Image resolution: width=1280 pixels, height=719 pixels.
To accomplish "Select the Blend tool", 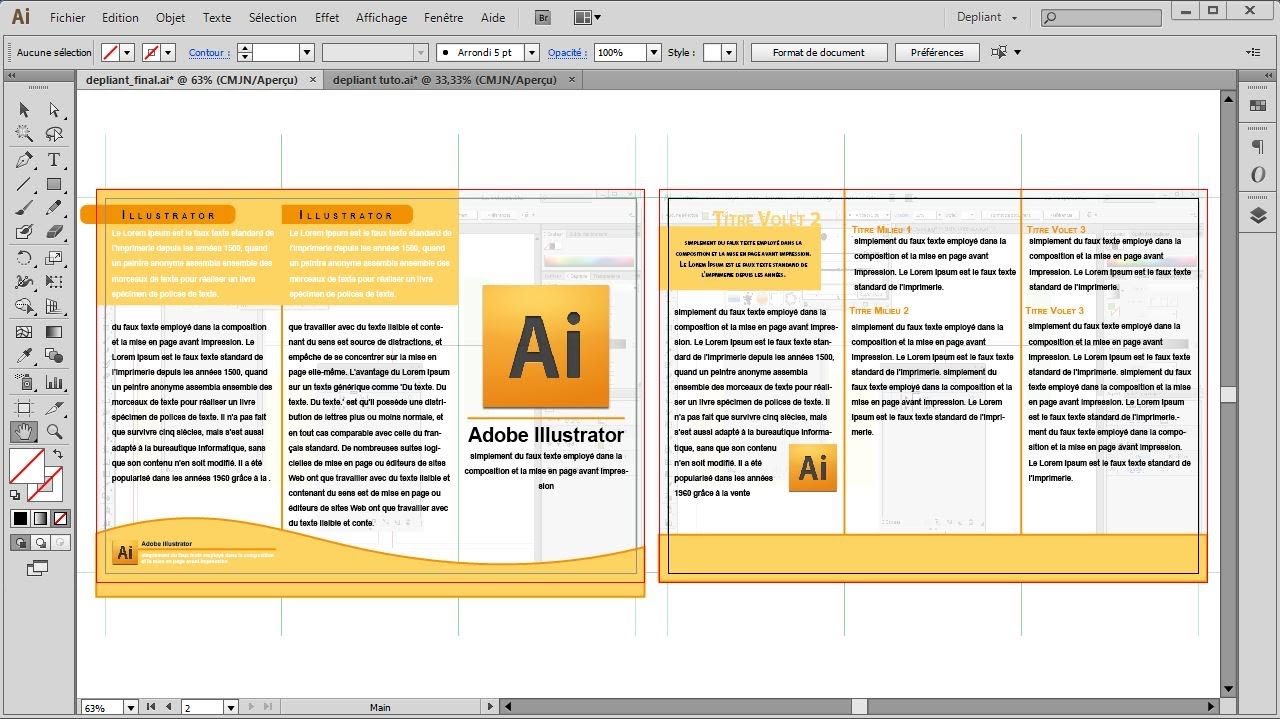I will [x=54, y=356].
